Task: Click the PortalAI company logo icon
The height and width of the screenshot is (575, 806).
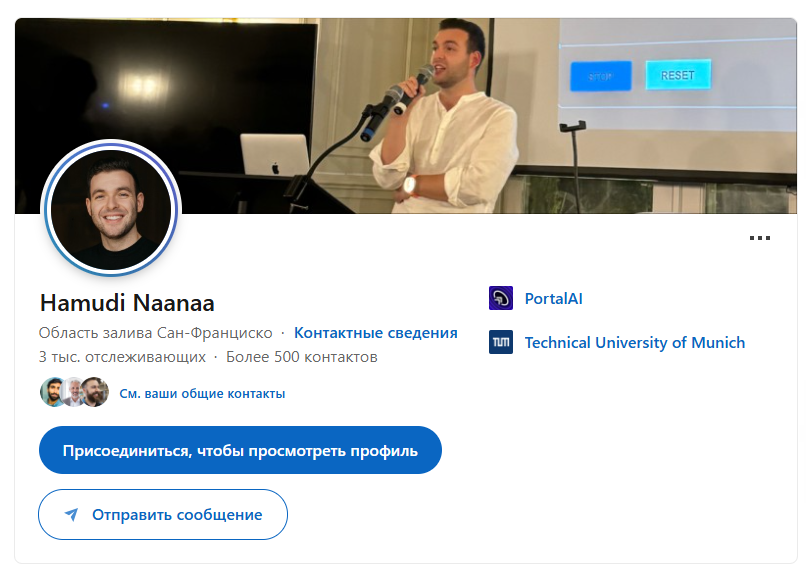Action: (501, 298)
